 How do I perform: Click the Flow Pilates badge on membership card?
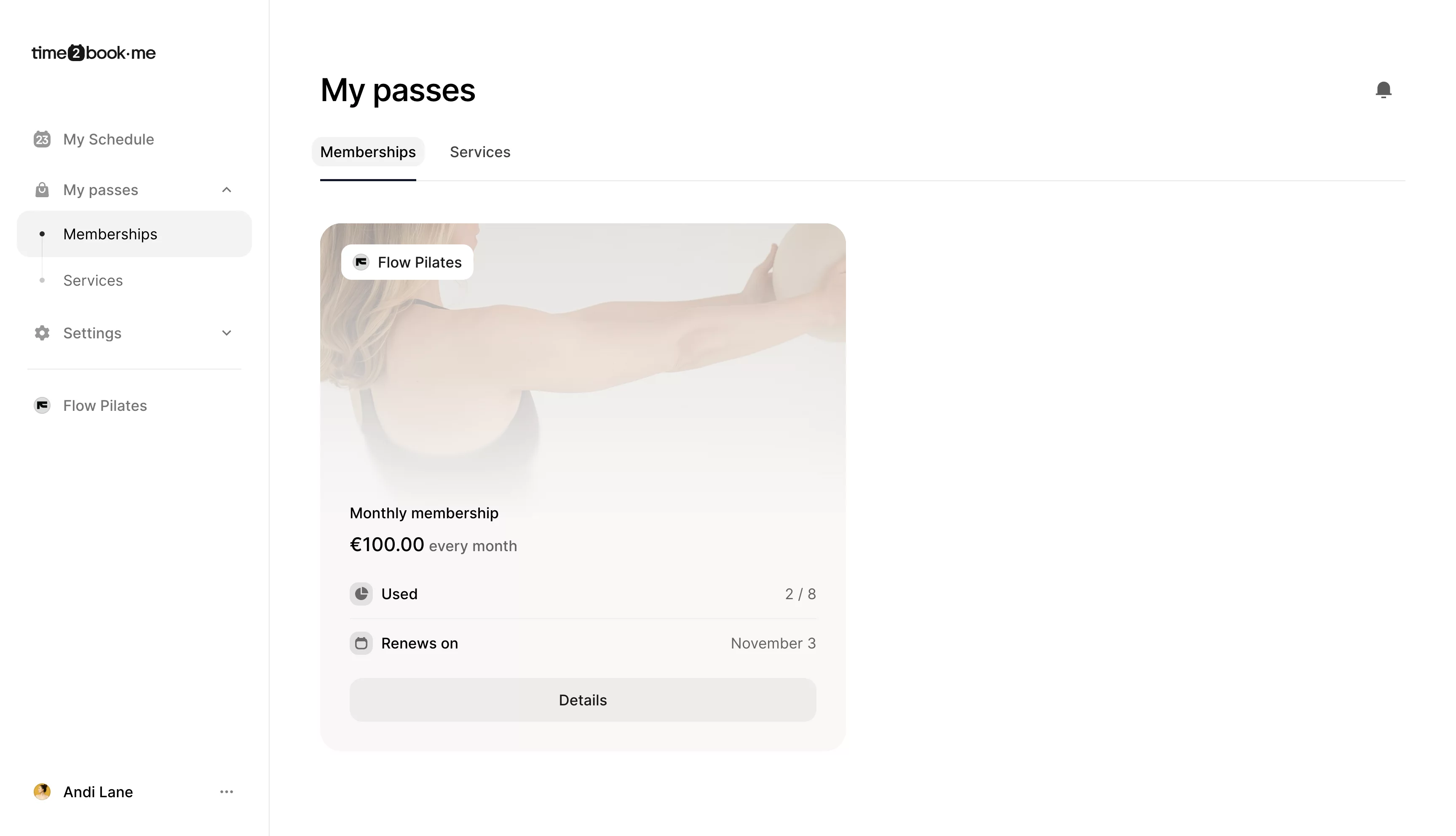click(407, 262)
